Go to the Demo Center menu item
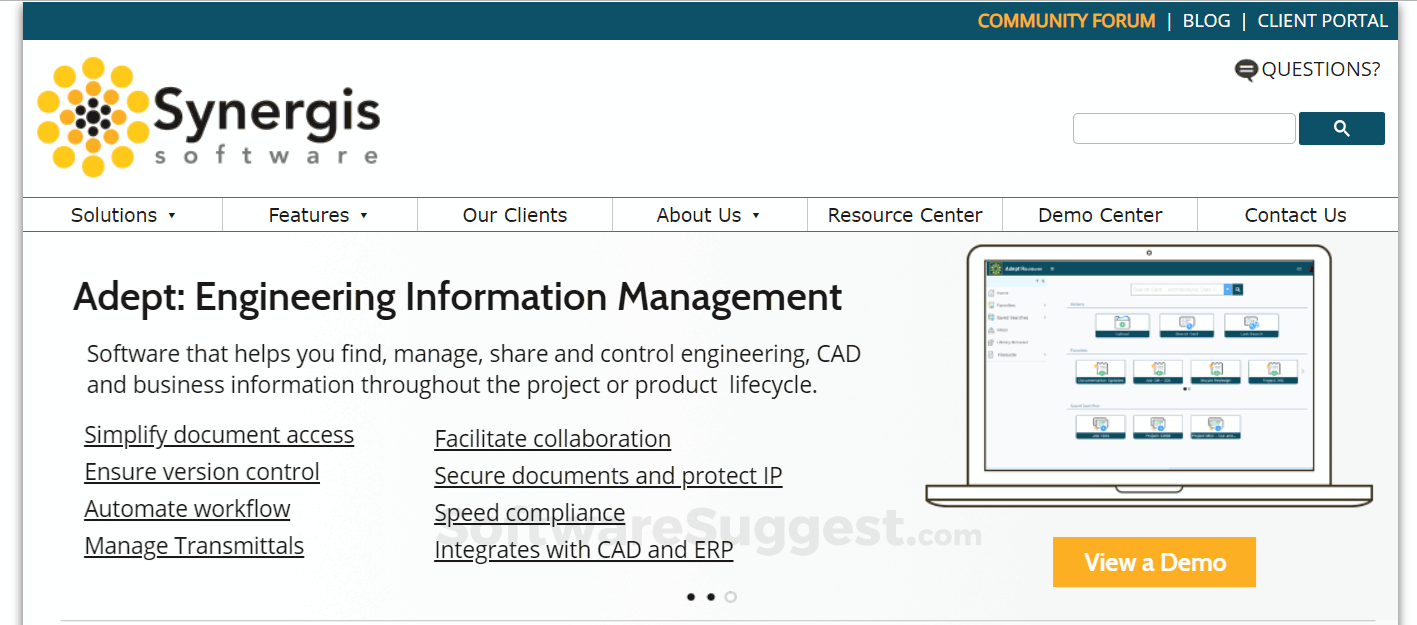The image size is (1417, 625). [x=1100, y=215]
